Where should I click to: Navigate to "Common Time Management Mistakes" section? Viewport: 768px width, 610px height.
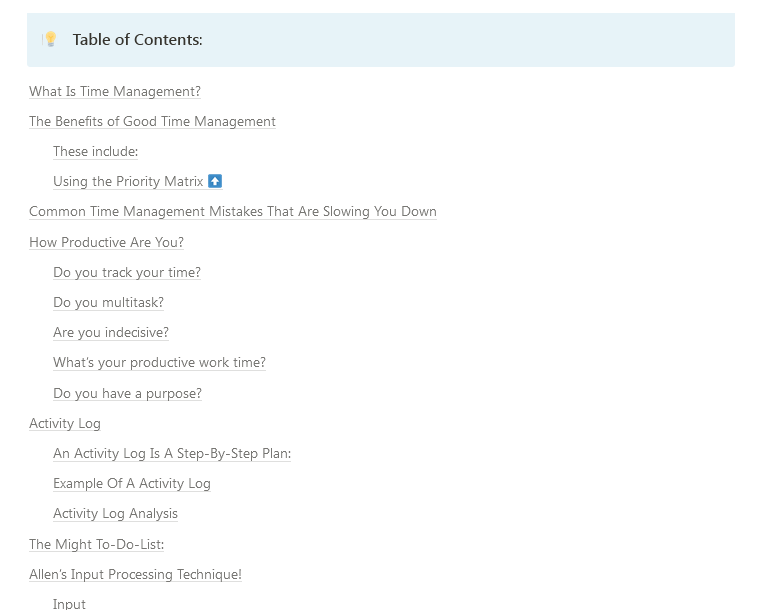coord(232,212)
